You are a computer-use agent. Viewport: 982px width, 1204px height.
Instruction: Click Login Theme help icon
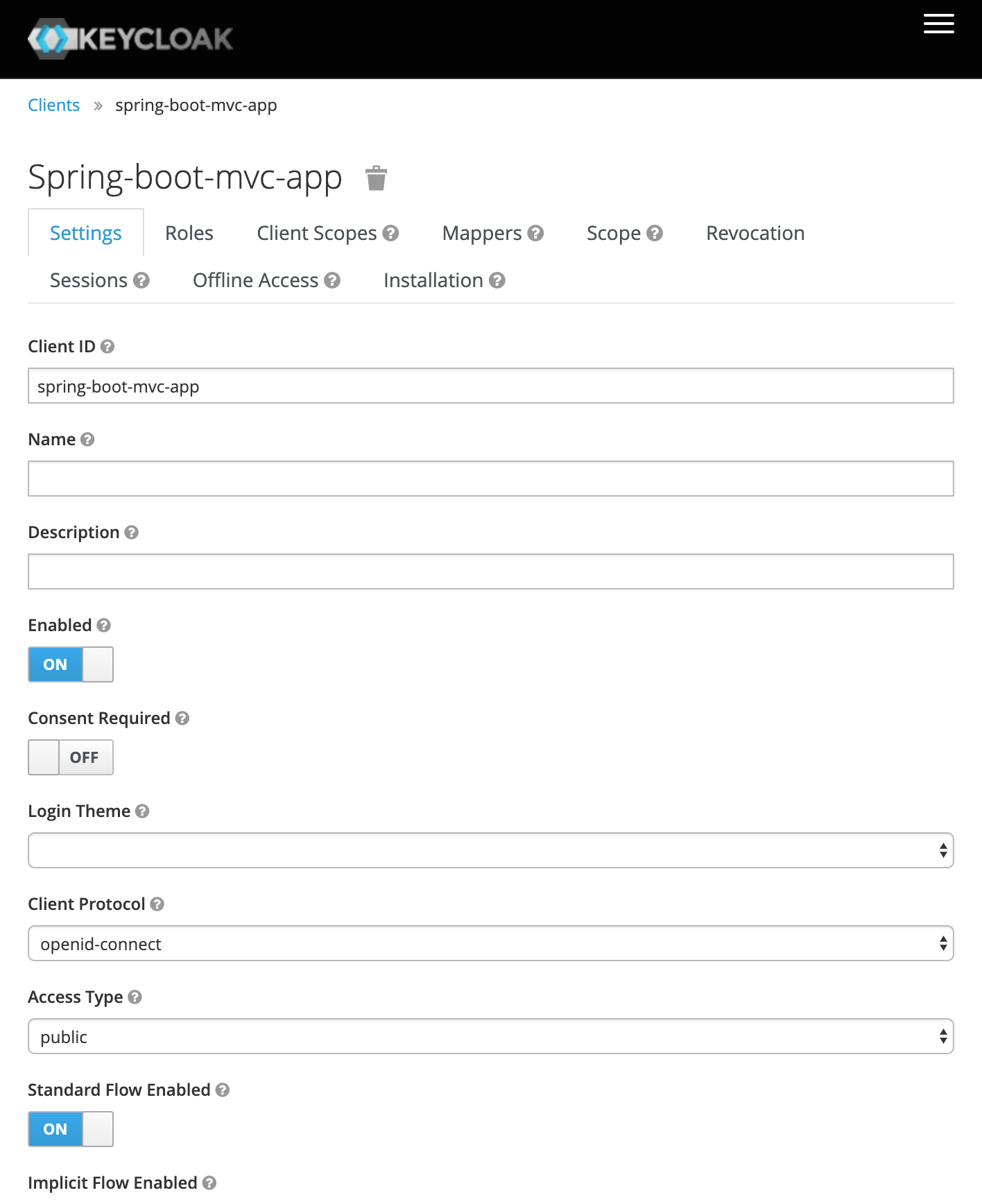pos(142,811)
